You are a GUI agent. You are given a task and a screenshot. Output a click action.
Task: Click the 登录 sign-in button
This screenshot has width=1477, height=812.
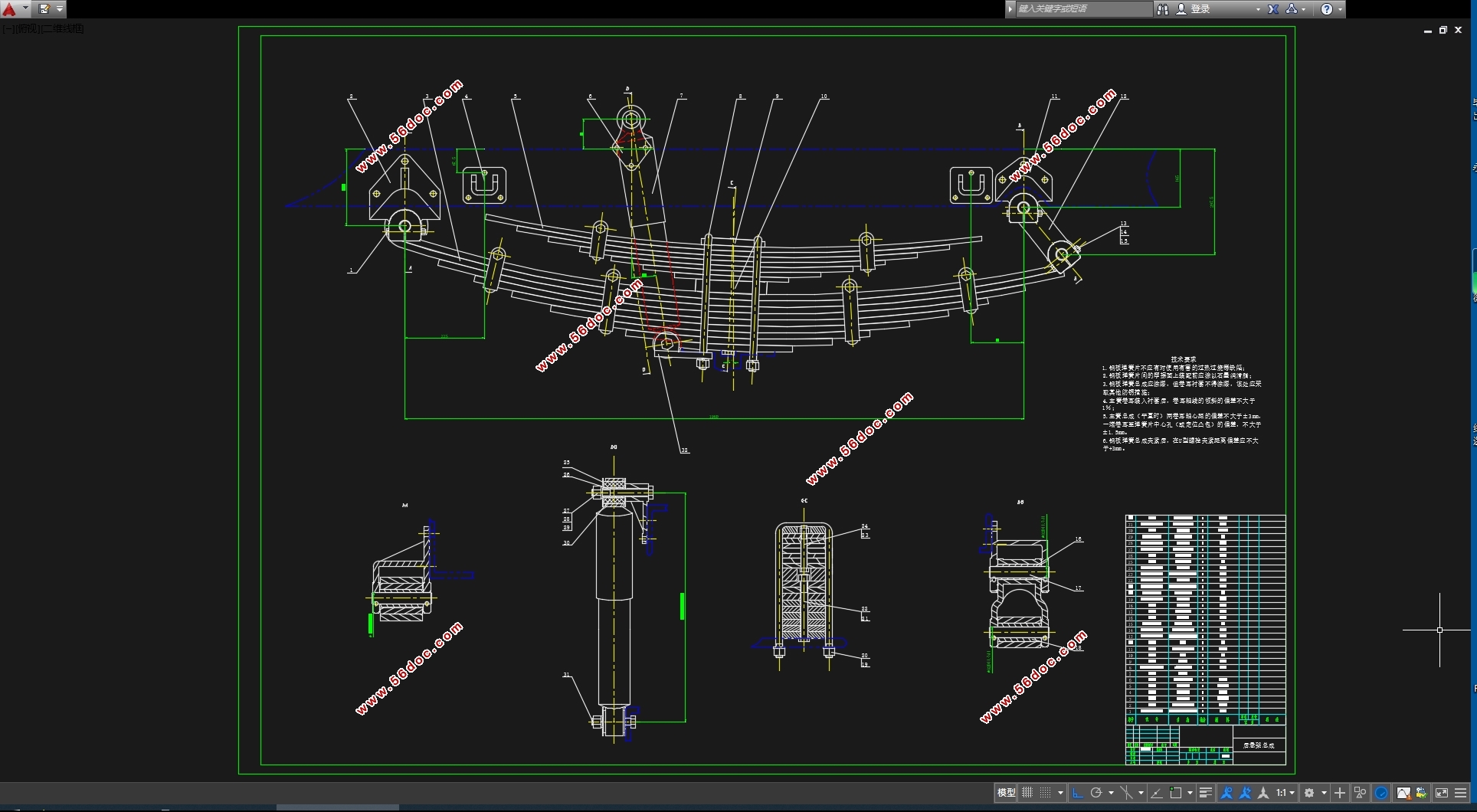click(1200, 9)
